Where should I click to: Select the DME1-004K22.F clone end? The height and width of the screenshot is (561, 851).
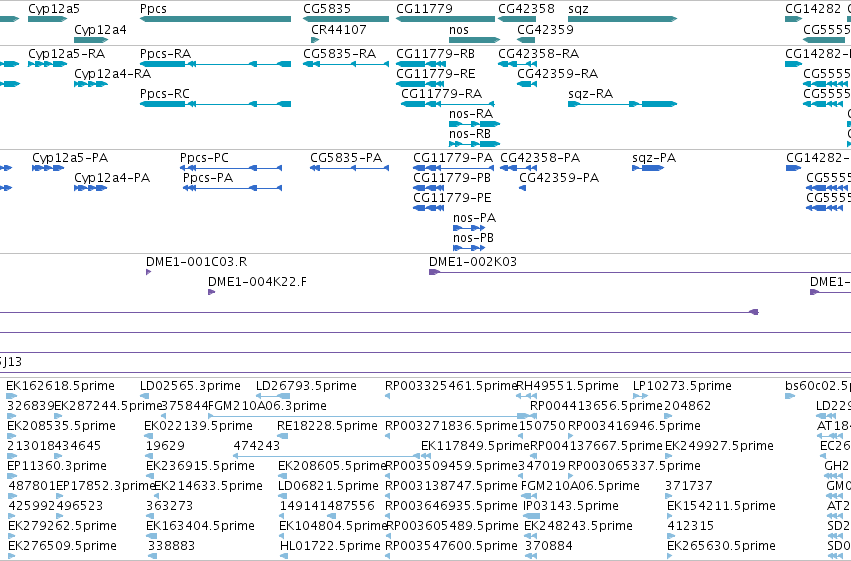[212, 292]
